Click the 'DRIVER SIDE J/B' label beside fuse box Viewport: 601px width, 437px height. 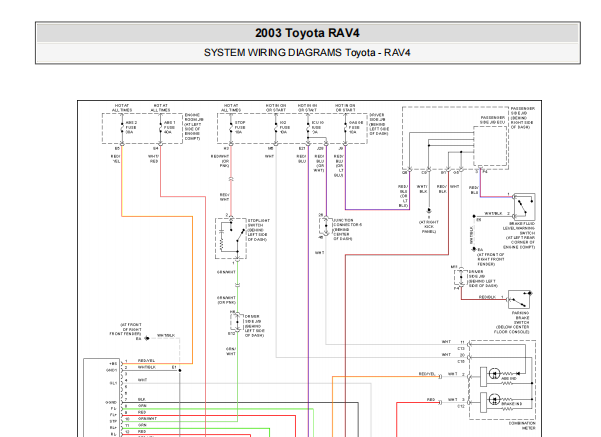pos(379,124)
